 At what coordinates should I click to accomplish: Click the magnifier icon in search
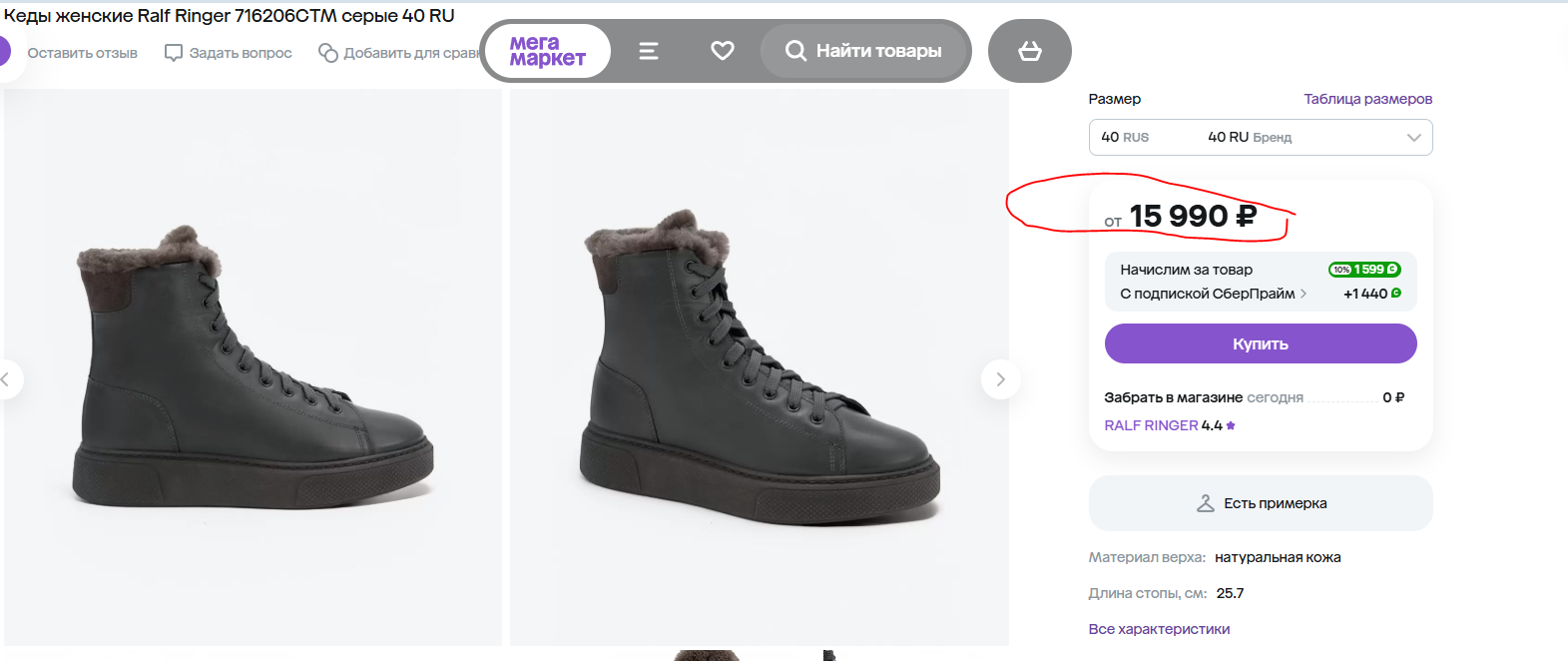coord(795,51)
